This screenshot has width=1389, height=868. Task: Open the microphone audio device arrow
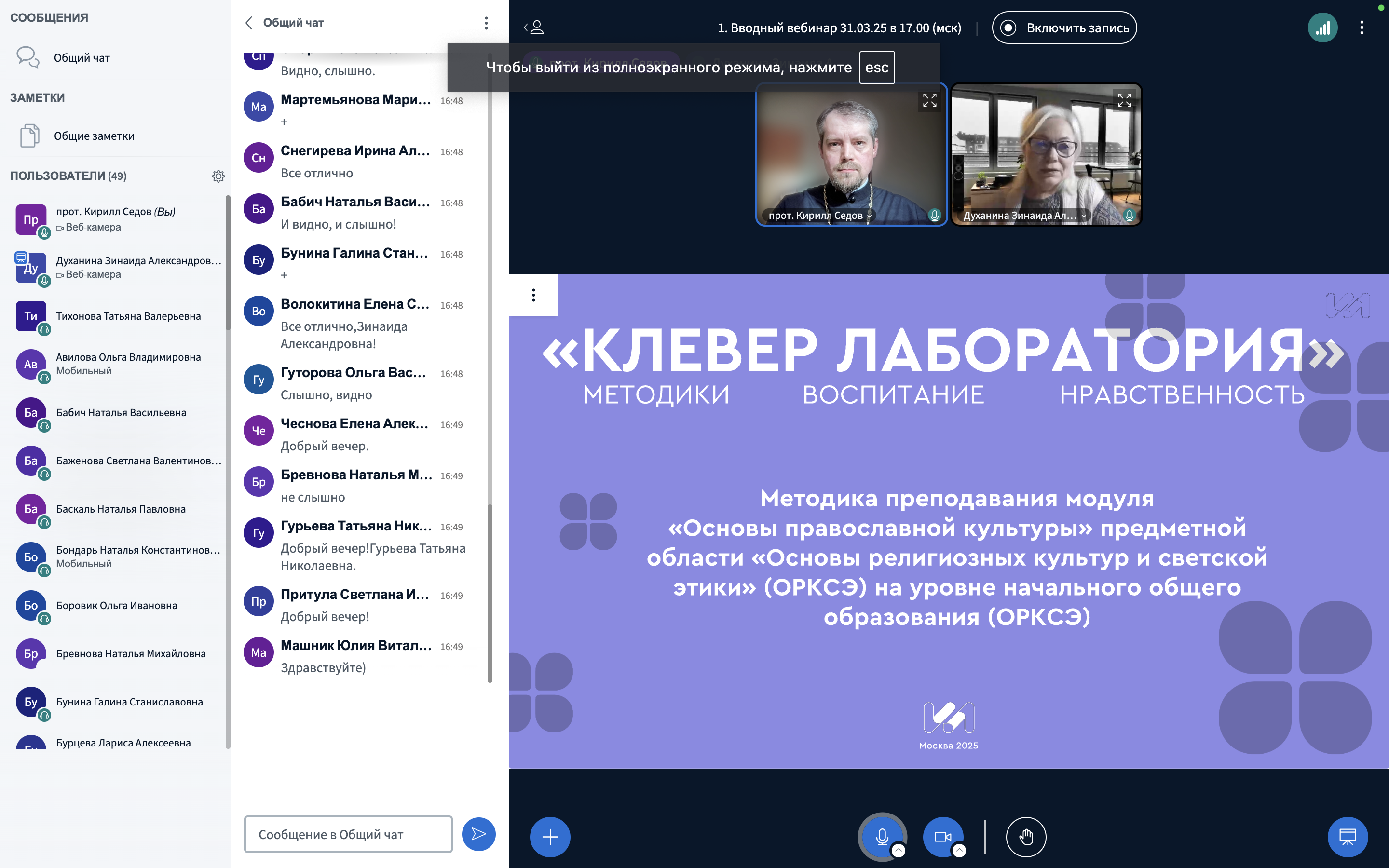tap(899, 851)
